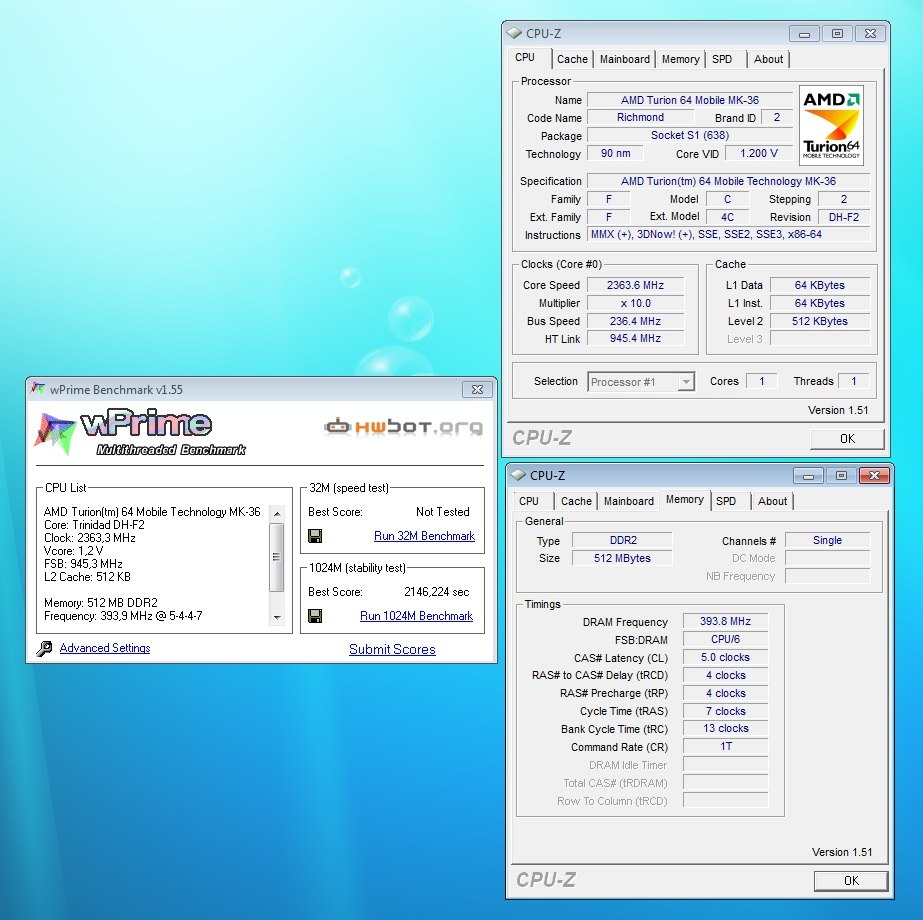Click the Command Rate value 1T
This screenshot has height=920, width=923.
(x=725, y=746)
